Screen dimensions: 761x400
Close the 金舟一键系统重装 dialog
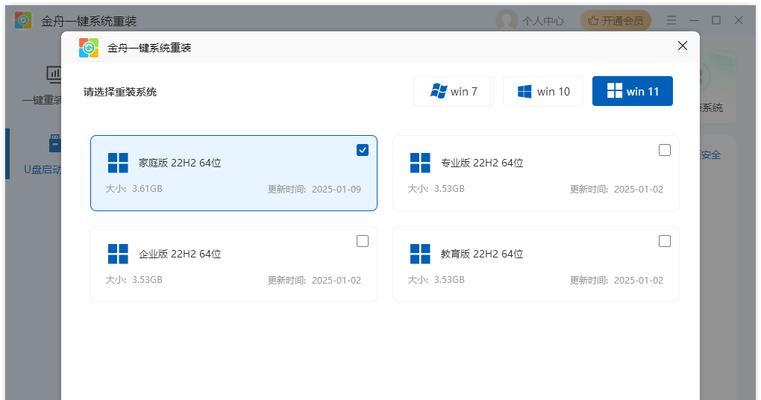coord(682,46)
